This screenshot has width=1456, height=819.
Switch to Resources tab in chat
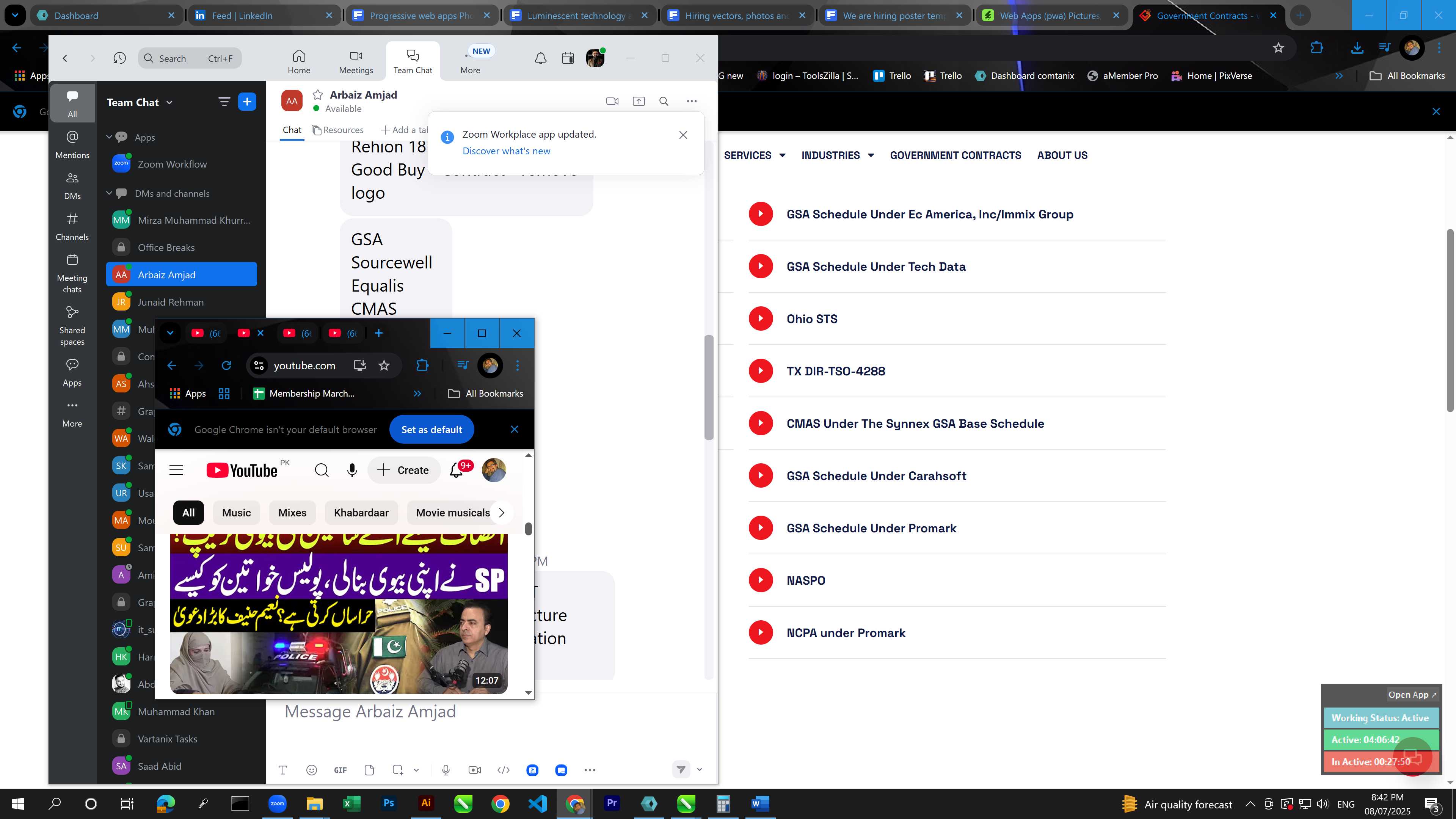pyautogui.click(x=337, y=130)
